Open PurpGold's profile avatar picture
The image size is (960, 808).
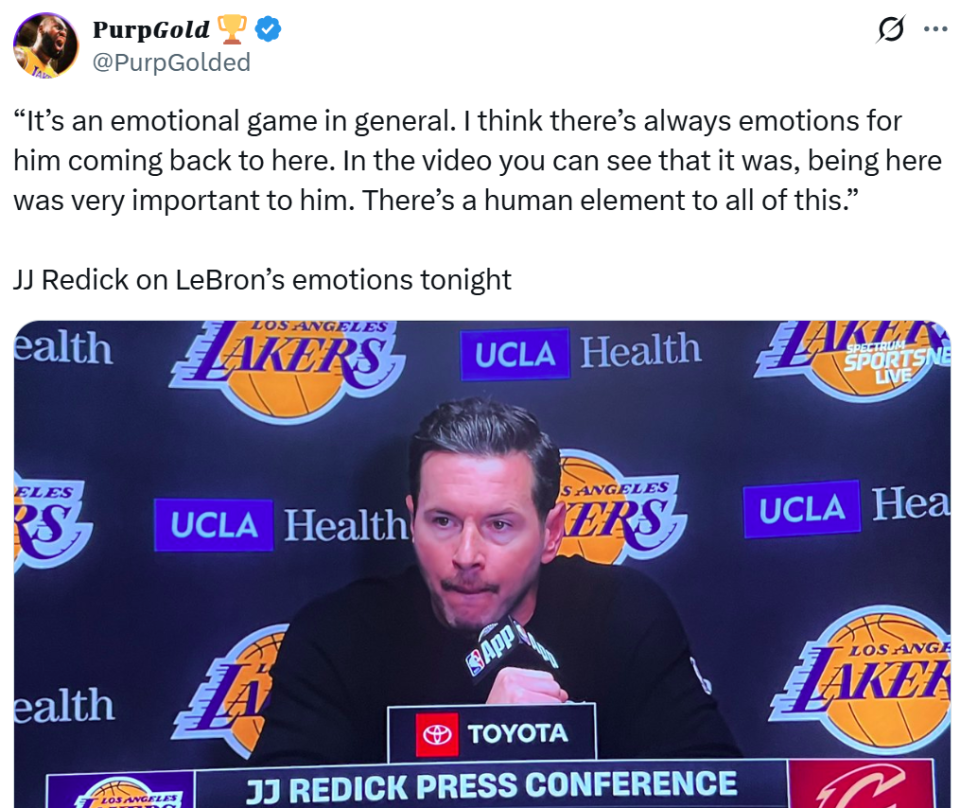click(x=45, y=45)
